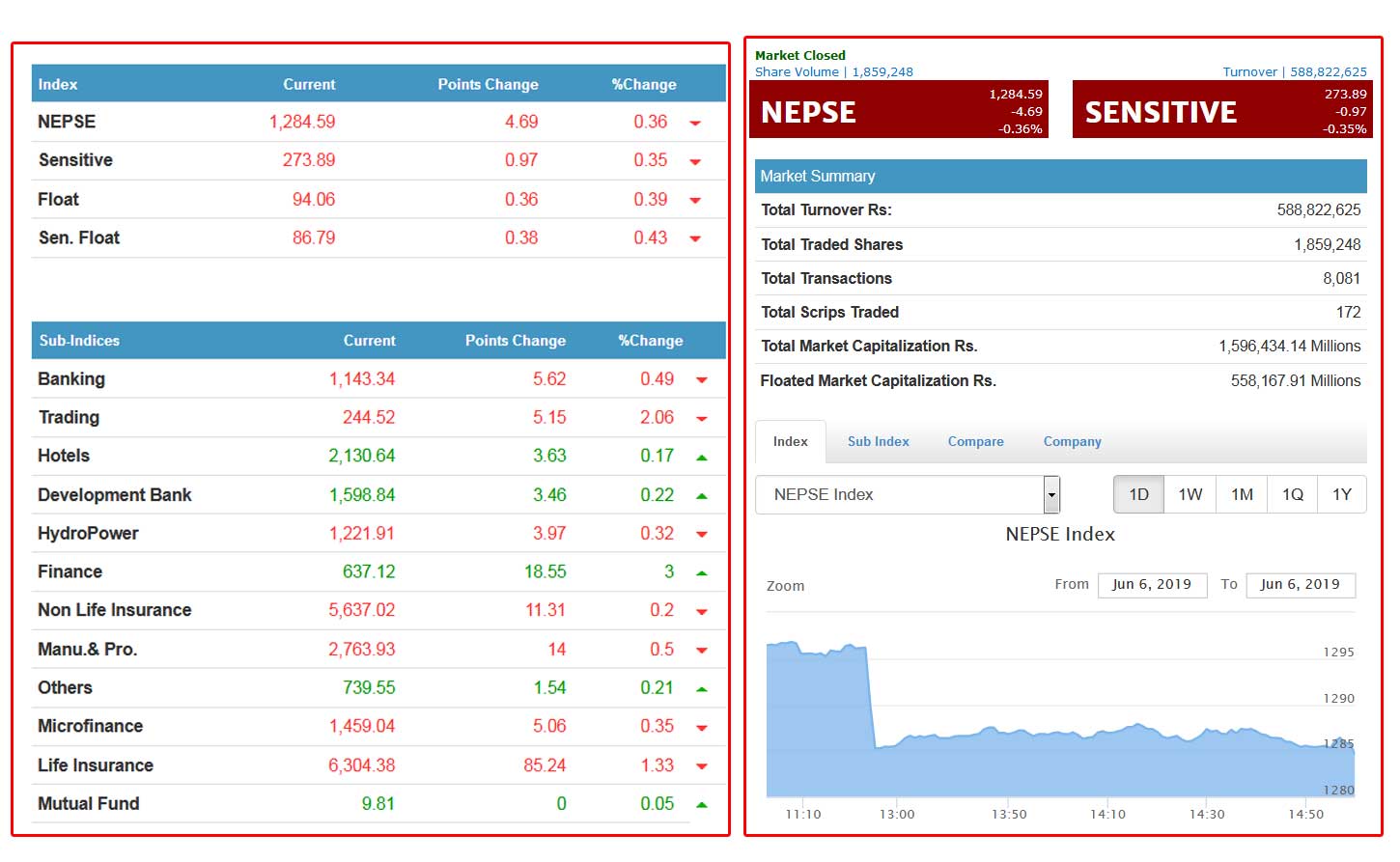Click the From date field Jun 6, 2019
This screenshot has height=862, width=1400.
point(1152,585)
